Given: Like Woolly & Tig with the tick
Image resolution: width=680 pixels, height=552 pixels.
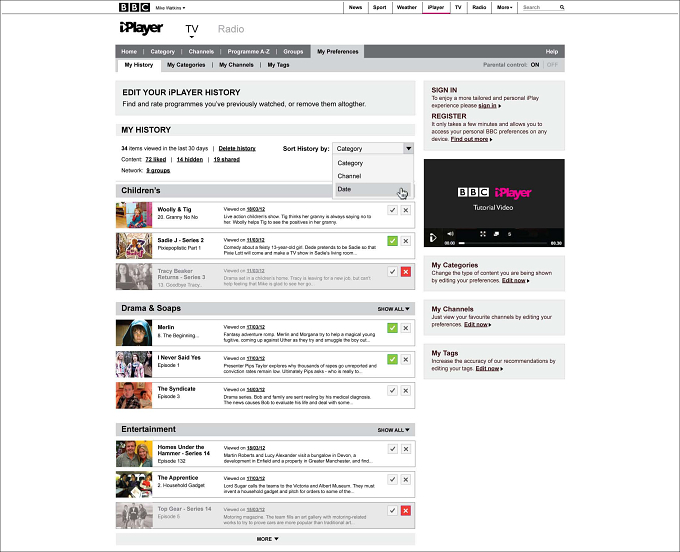Looking at the screenshot, I should tap(392, 210).
